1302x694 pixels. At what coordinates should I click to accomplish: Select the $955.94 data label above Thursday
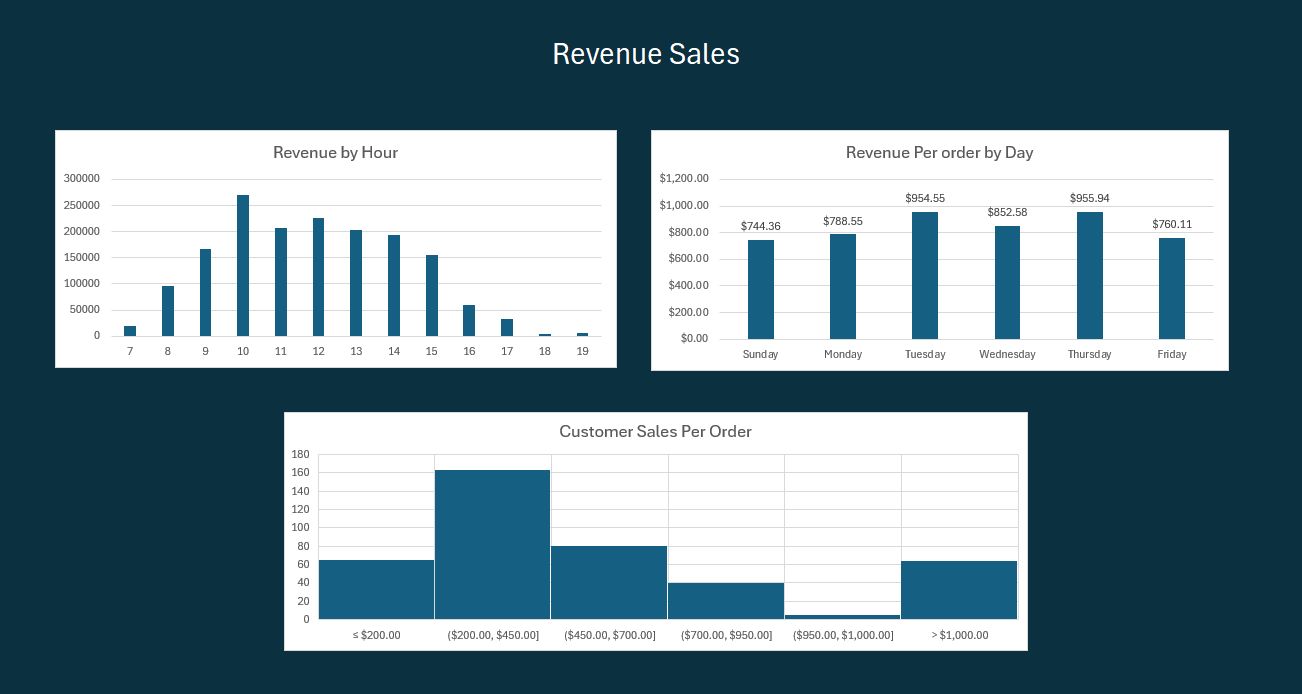1089,198
